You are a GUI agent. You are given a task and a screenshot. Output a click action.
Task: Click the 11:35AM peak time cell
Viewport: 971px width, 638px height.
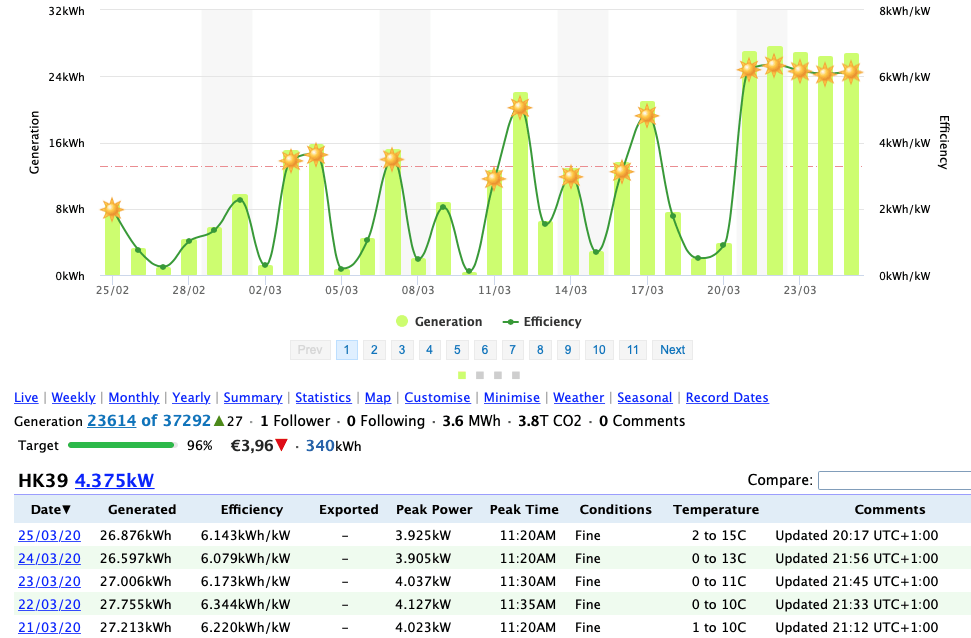pyautogui.click(x=528, y=604)
